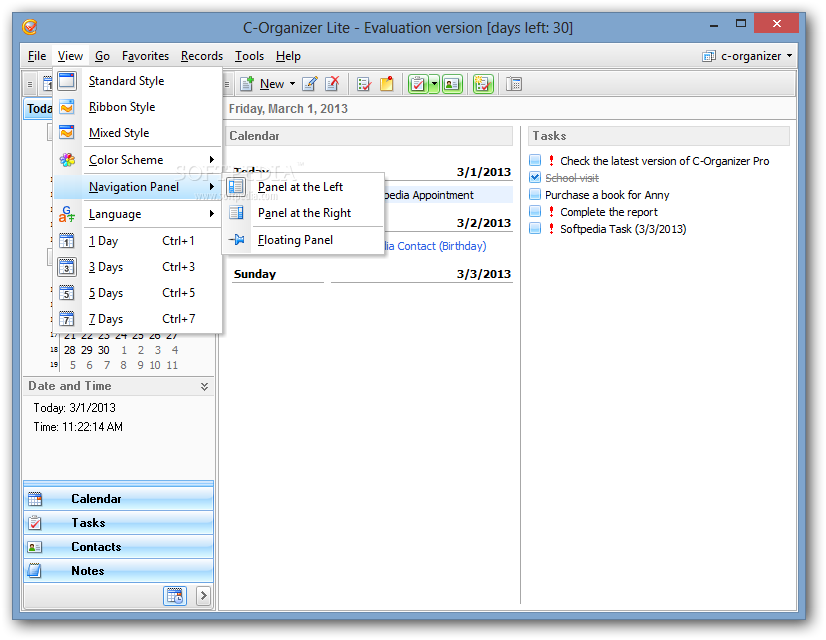Select day 29 in the mini calendar
This screenshot has width=826, height=640.
[x=86, y=350]
